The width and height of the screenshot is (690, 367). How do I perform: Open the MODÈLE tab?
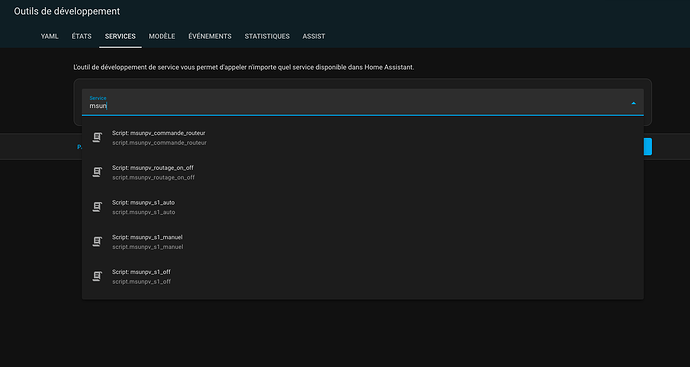pos(162,37)
